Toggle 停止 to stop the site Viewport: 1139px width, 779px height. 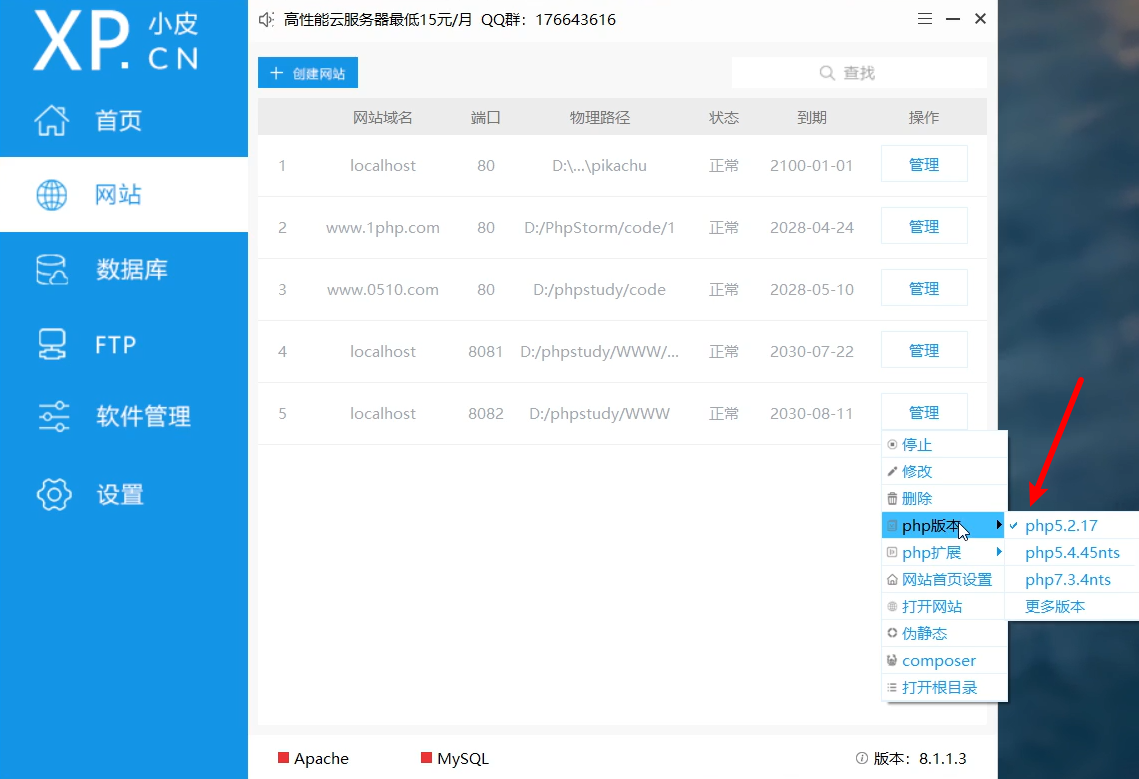pyautogui.click(x=919, y=444)
